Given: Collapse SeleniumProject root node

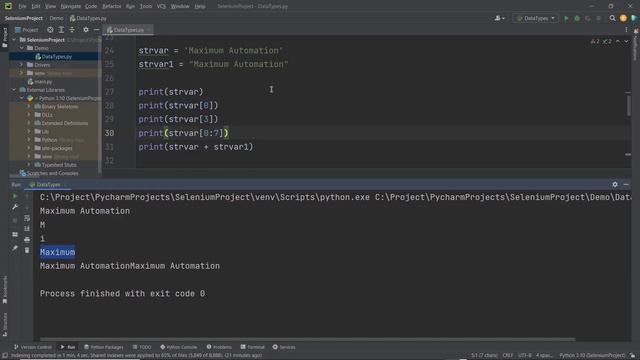Looking at the screenshot, I should coord(14,40).
